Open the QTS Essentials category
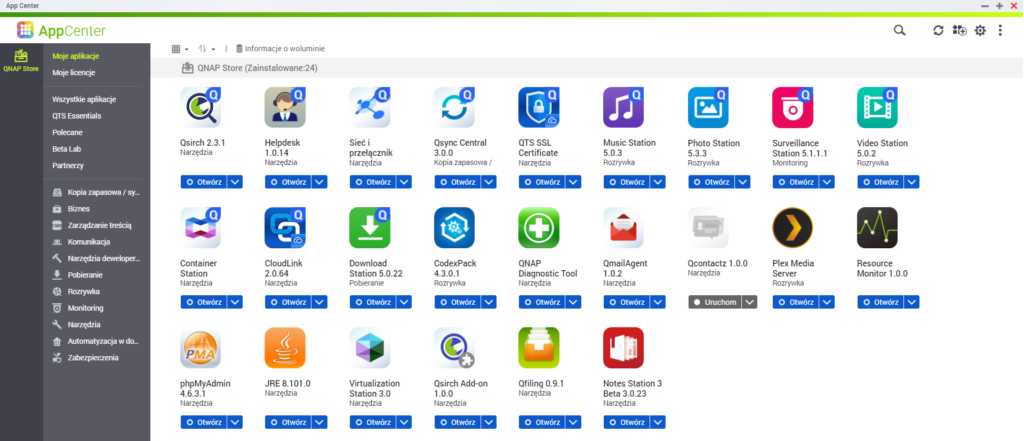This screenshot has width=1024, height=441. click(x=77, y=116)
